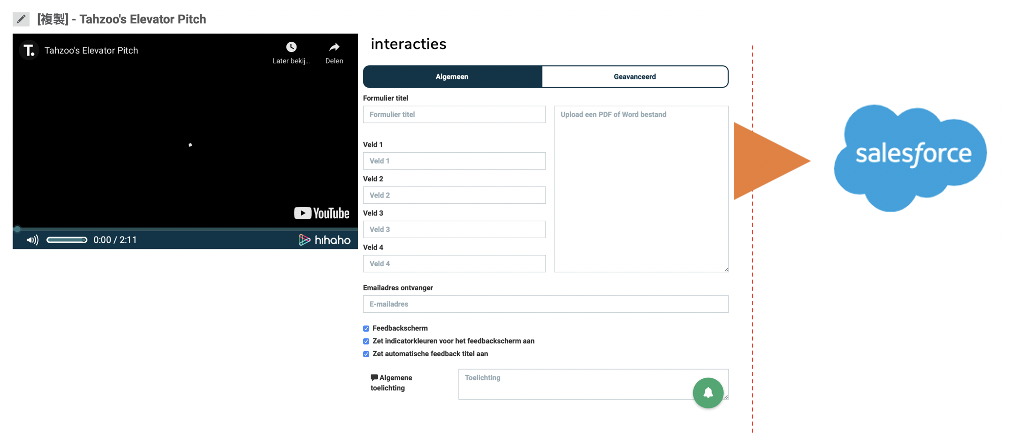Click the Later bekijken clock icon
Viewport: 1012px width, 434px height.
tap(291, 47)
